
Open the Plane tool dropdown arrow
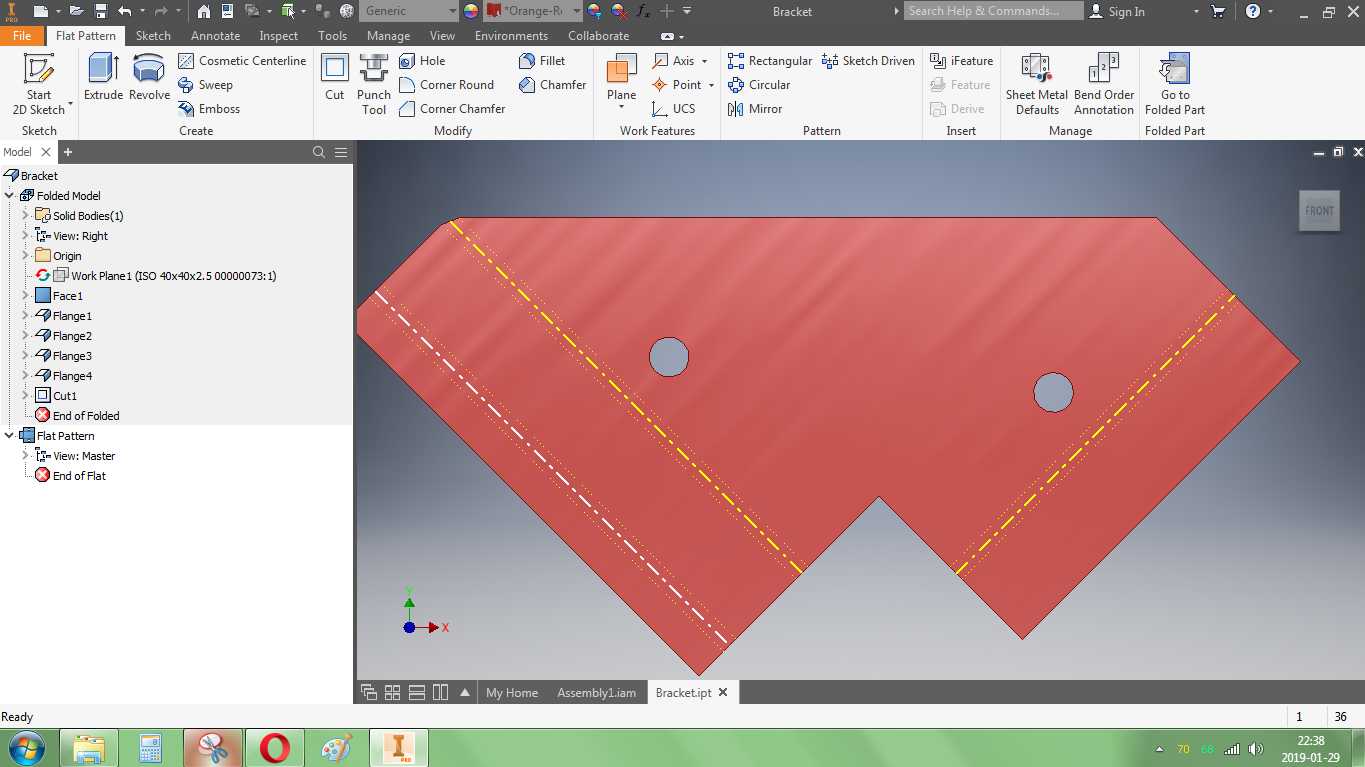[621, 108]
